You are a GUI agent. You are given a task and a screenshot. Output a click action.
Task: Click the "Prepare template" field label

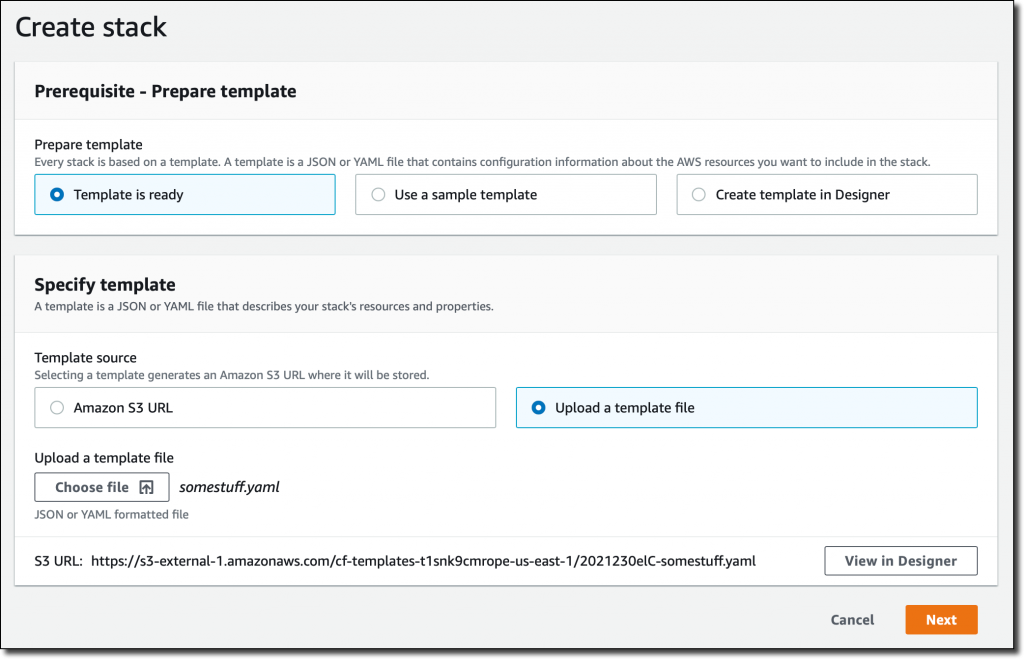(88, 145)
